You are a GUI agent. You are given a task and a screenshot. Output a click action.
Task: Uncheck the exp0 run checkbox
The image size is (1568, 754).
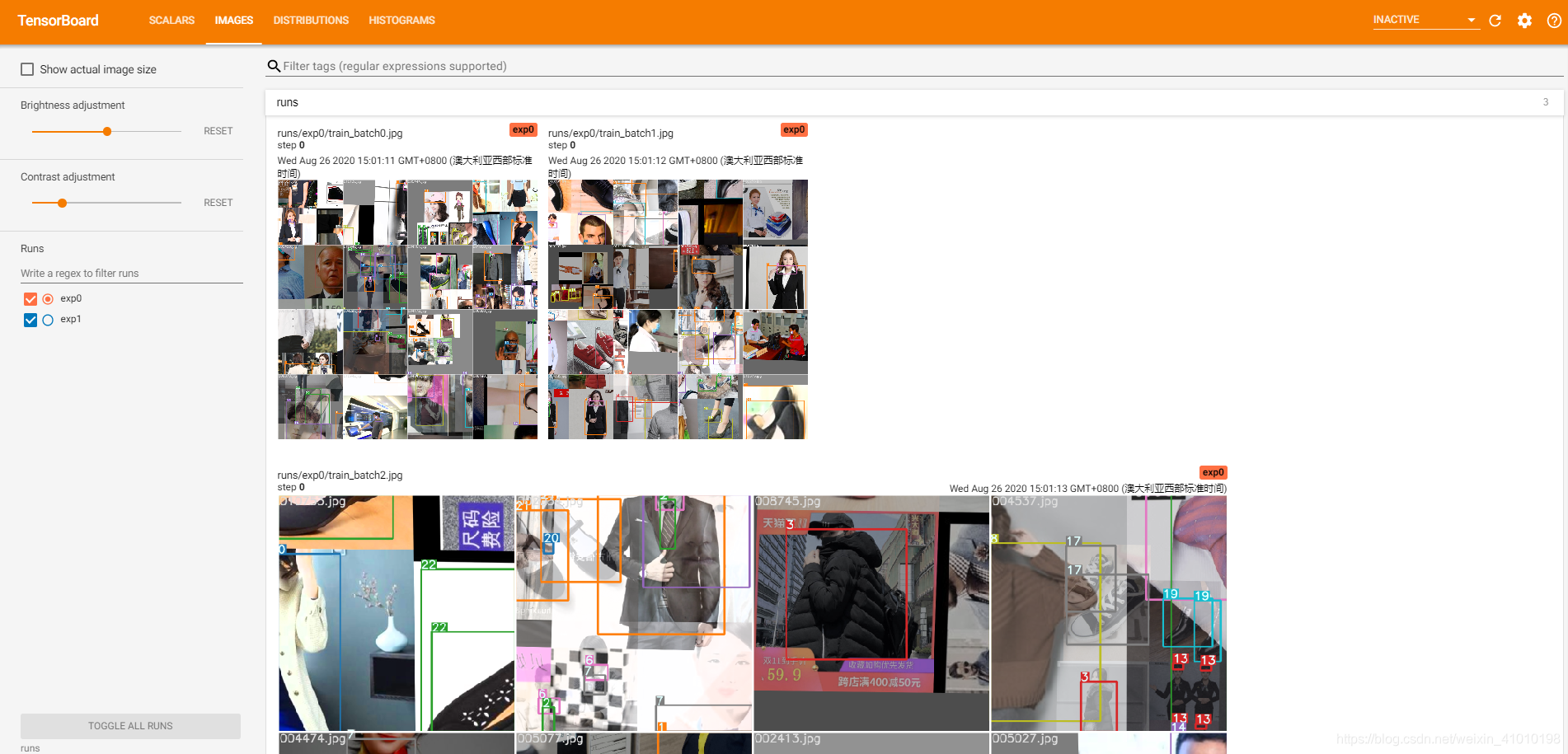pyautogui.click(x=31, y=299)
